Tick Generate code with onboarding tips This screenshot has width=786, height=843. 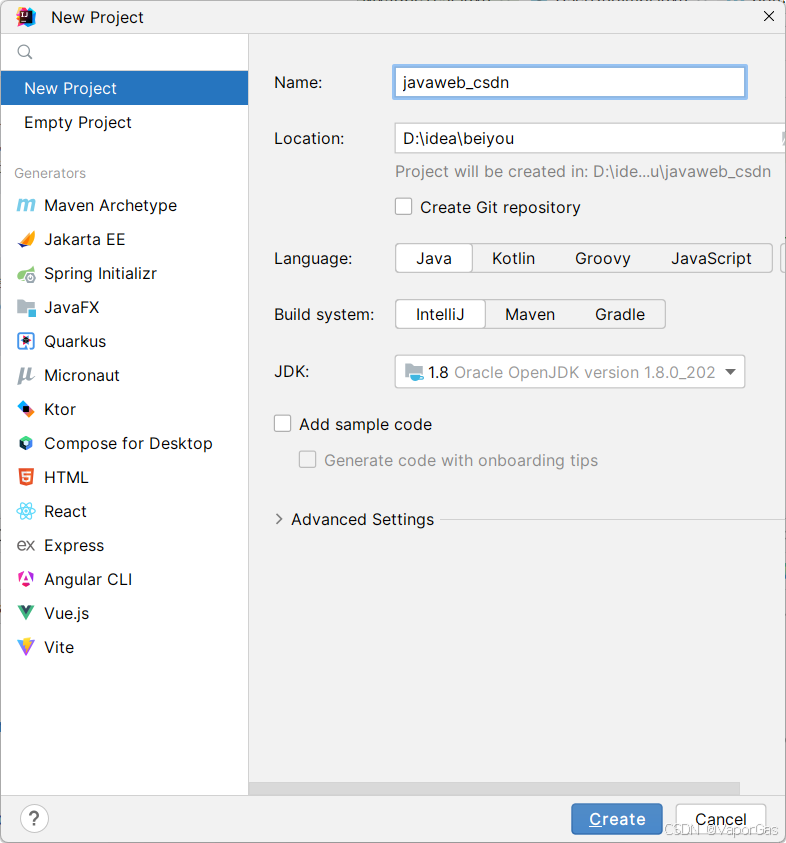tap(308, 460)
